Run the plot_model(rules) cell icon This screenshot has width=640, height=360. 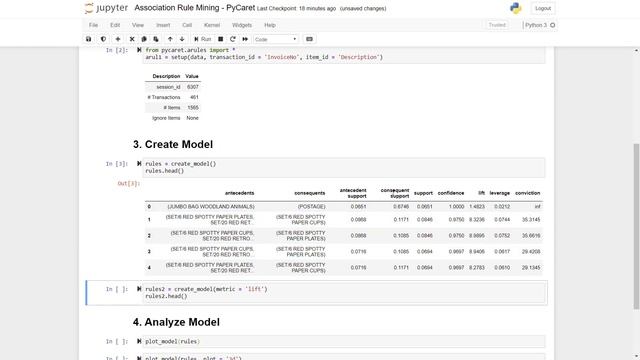(x=139, y=341)
